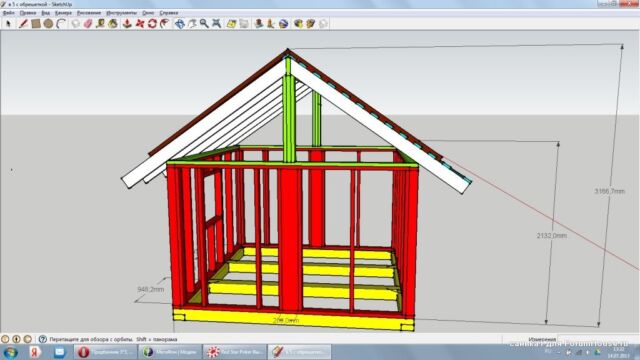The height and width of the screenshot is (360, 640).
Task: Activate the Zoom magnifier tool
Action: (x=204, y=24)
